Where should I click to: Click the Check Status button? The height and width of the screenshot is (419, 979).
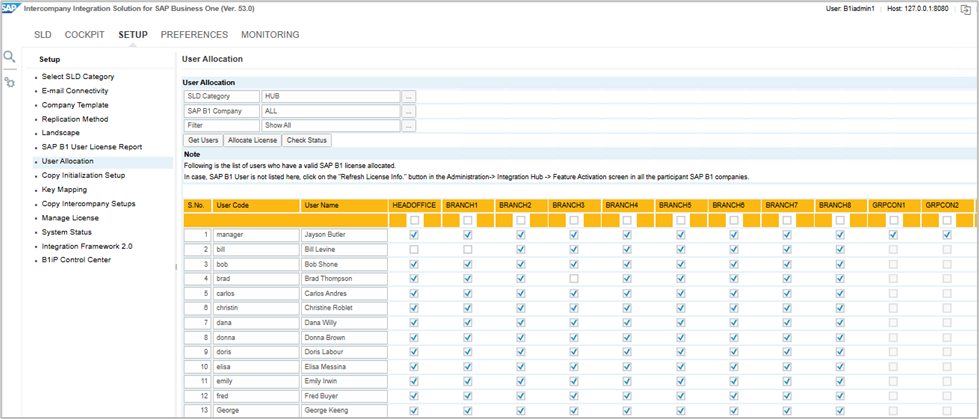coord(306,141)
